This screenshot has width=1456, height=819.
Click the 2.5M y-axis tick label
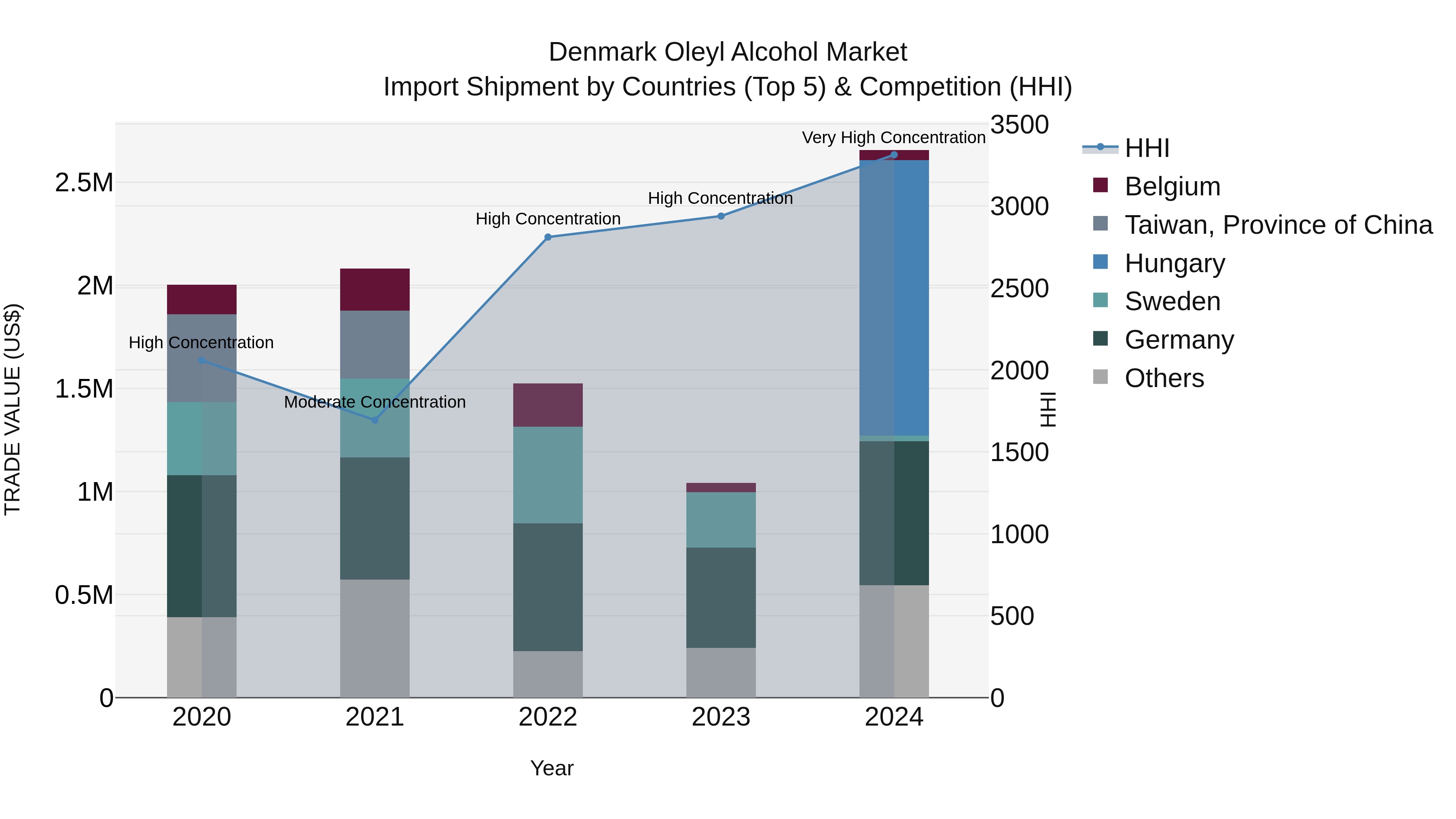(84, 182)
